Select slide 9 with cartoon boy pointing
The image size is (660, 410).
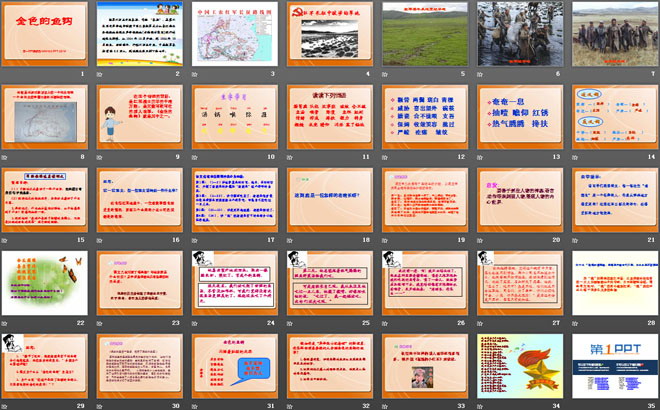click(140, 117)
